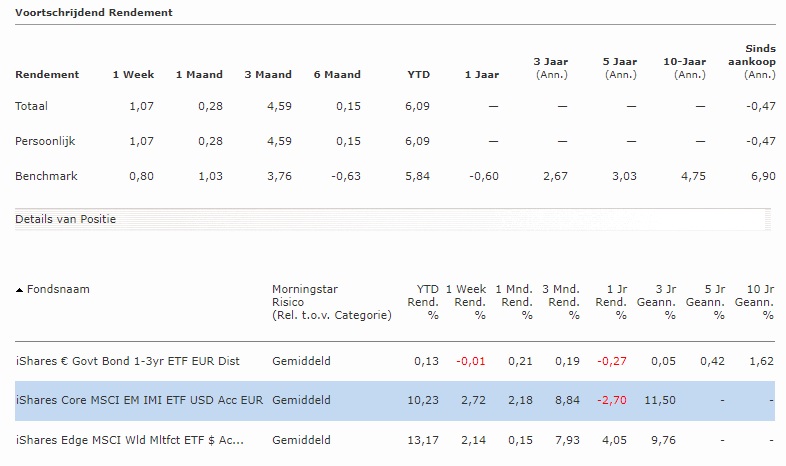The image size is (786, 466).
Task: Click the Fondsnaam sort arrow icon
Action: 20,290
